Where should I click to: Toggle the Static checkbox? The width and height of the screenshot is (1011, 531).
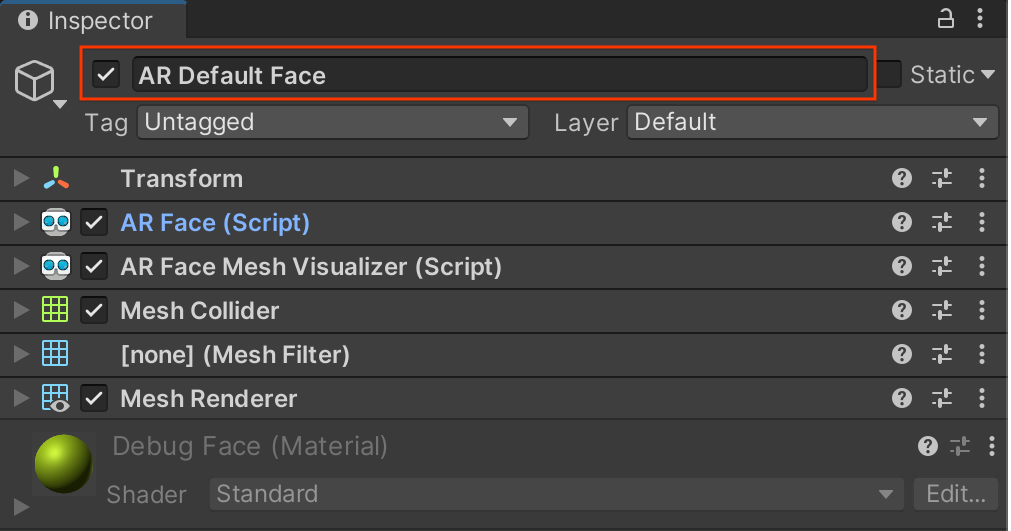[x=889, y=75]
